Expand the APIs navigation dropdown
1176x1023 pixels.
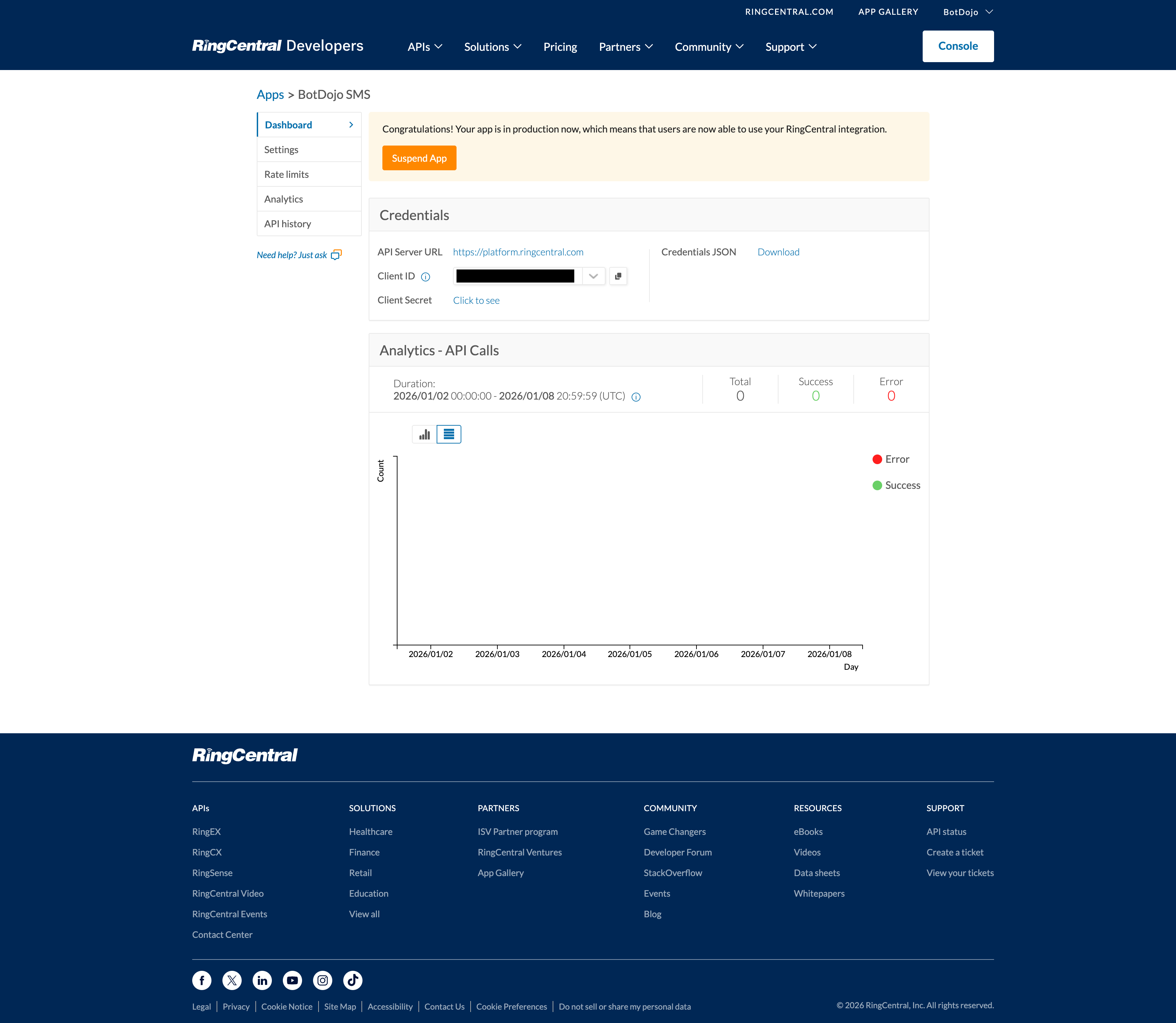[424, 47]
